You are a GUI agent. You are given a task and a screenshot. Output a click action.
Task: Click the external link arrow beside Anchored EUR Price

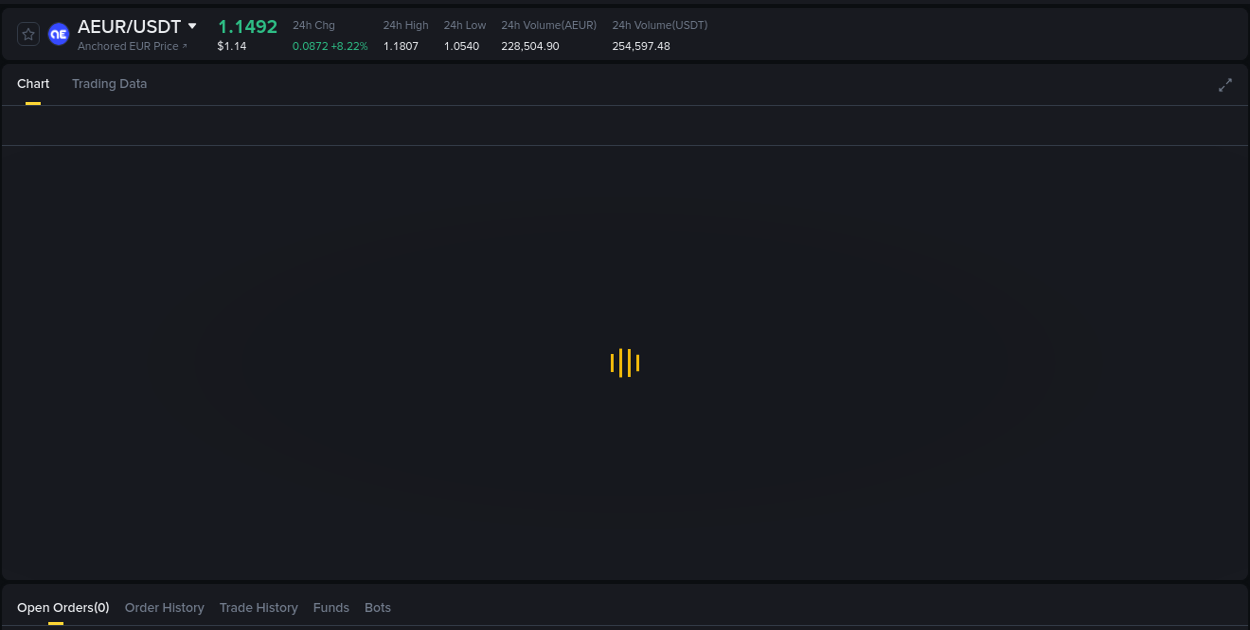(x=185, y=46)
